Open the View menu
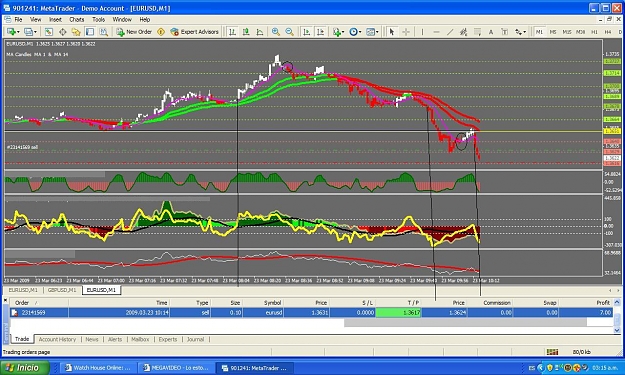Screen dimensions: 625x375 click(35, 19)
